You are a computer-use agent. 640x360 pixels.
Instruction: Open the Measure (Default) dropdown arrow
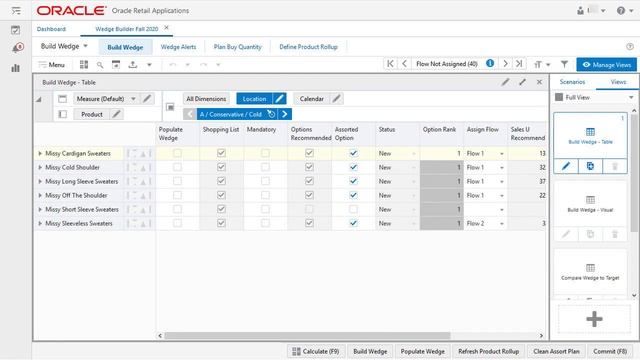133,99
